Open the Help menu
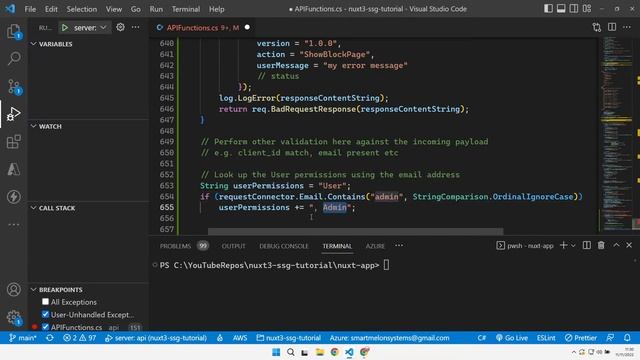 tap(217, 9)
